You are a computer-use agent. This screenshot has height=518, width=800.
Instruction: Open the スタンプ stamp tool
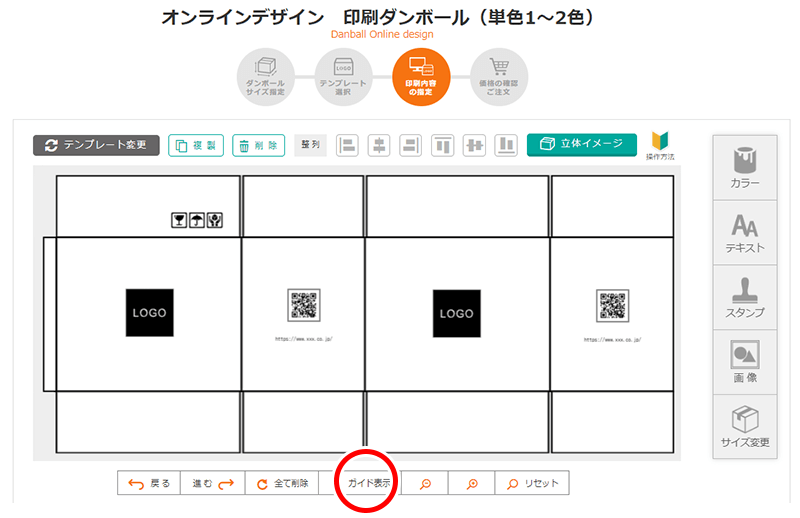745,298
